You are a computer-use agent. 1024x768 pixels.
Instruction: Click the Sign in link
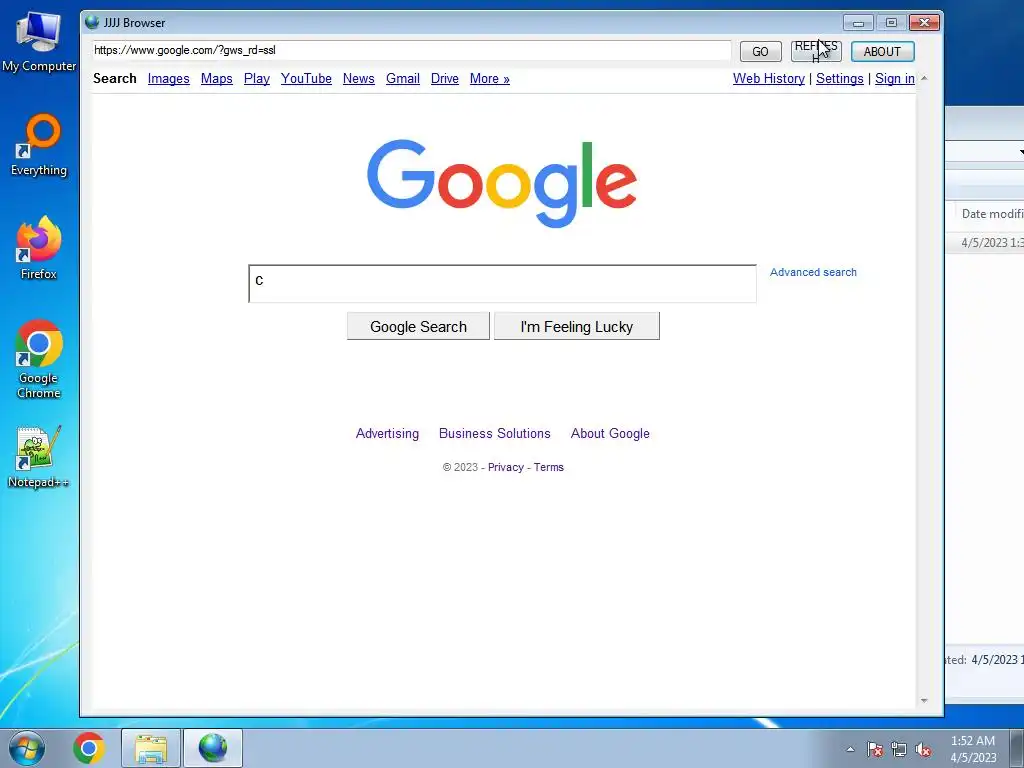click(895, 78)
